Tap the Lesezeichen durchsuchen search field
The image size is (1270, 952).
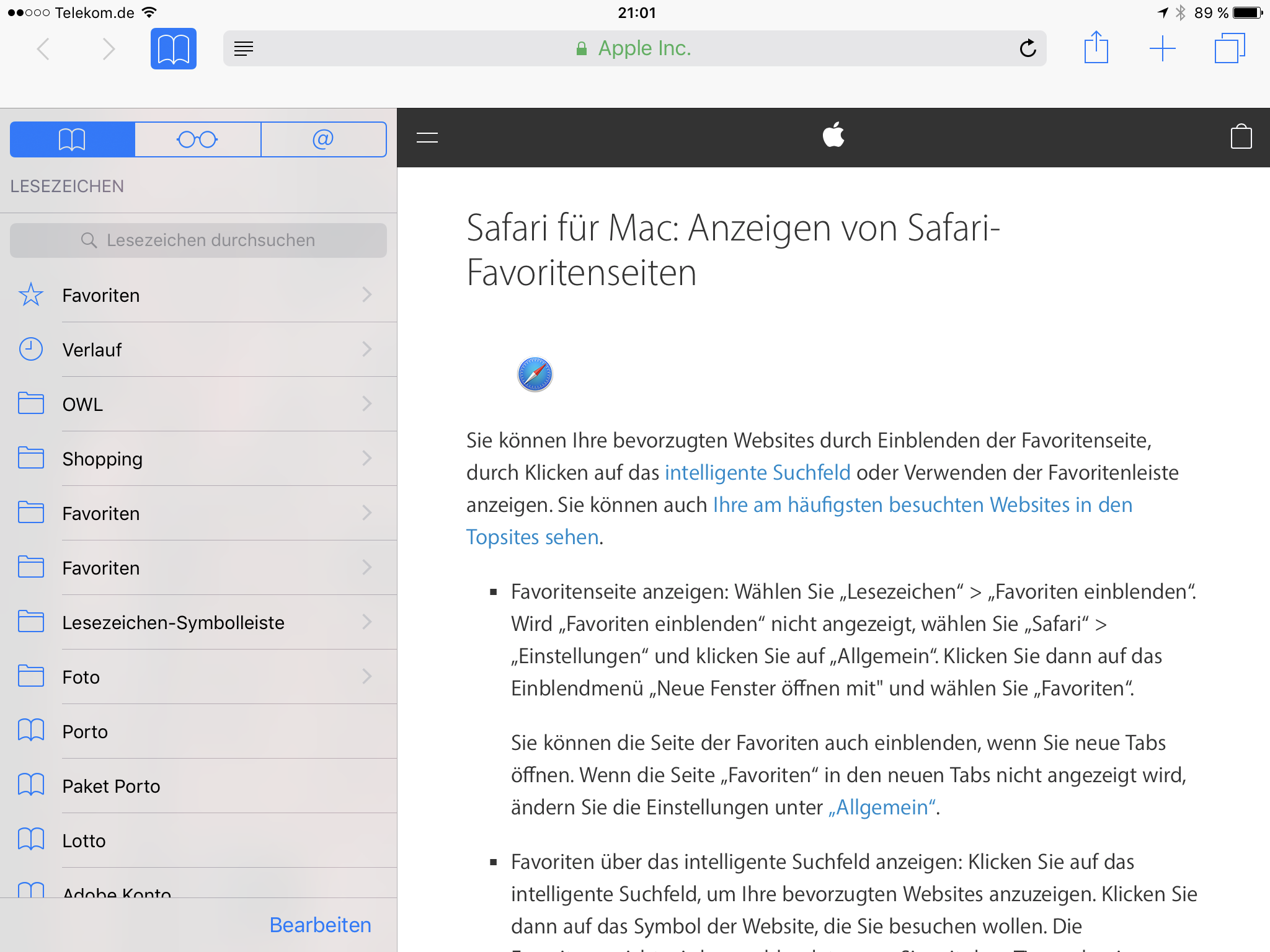[x=198, y=240]
